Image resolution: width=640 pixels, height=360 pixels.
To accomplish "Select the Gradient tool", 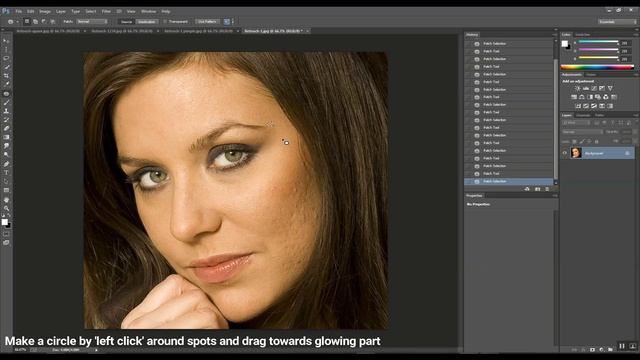I will tap(6, 137).
